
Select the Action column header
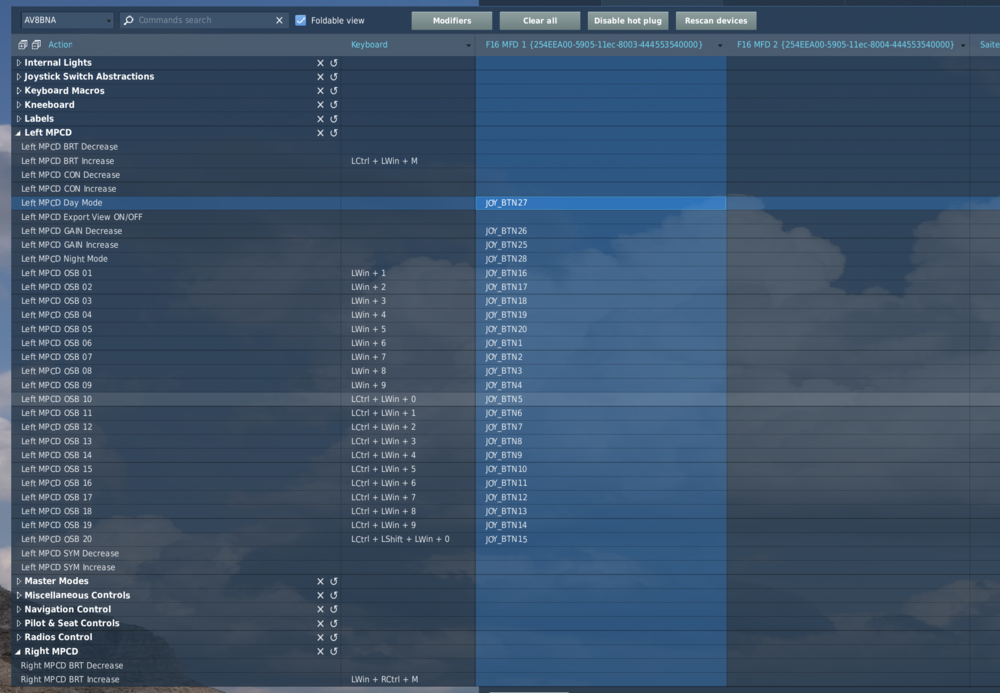click(x=60, y=45)
